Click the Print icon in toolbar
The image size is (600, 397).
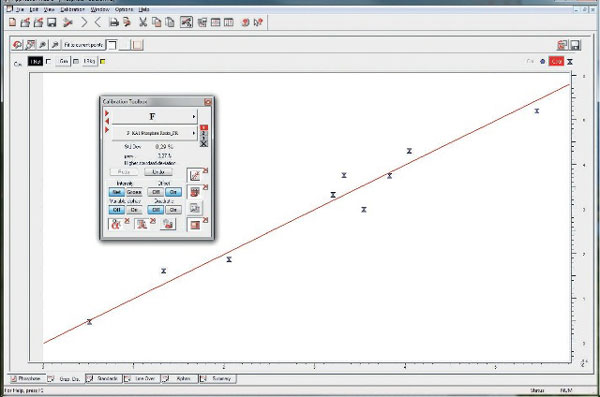point(114,22)
